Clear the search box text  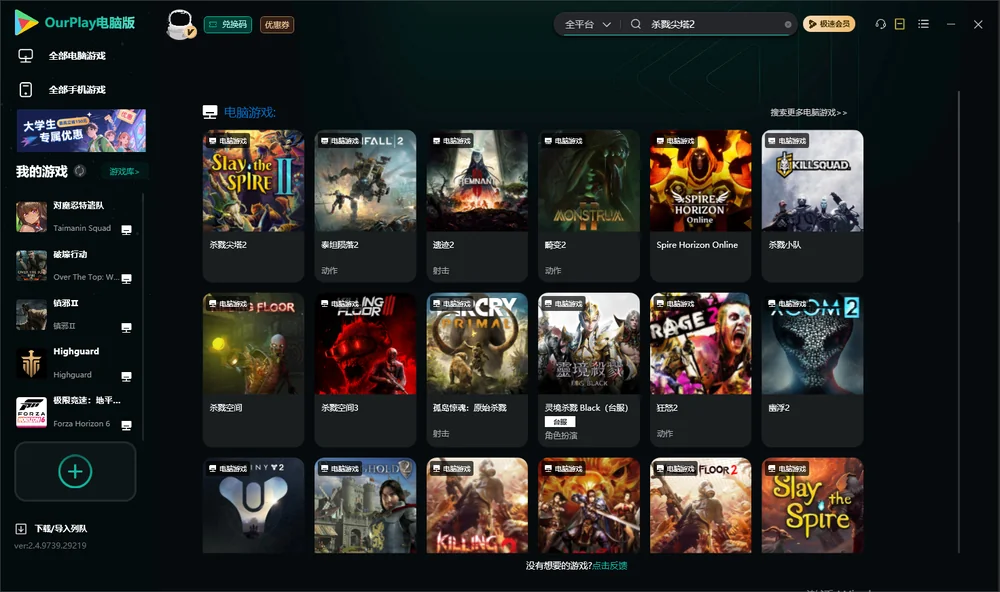(788, 24)
